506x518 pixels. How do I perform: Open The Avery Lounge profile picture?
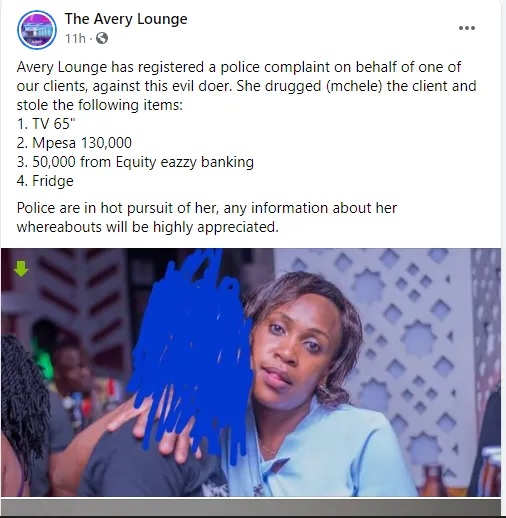[x=37, y=30]
